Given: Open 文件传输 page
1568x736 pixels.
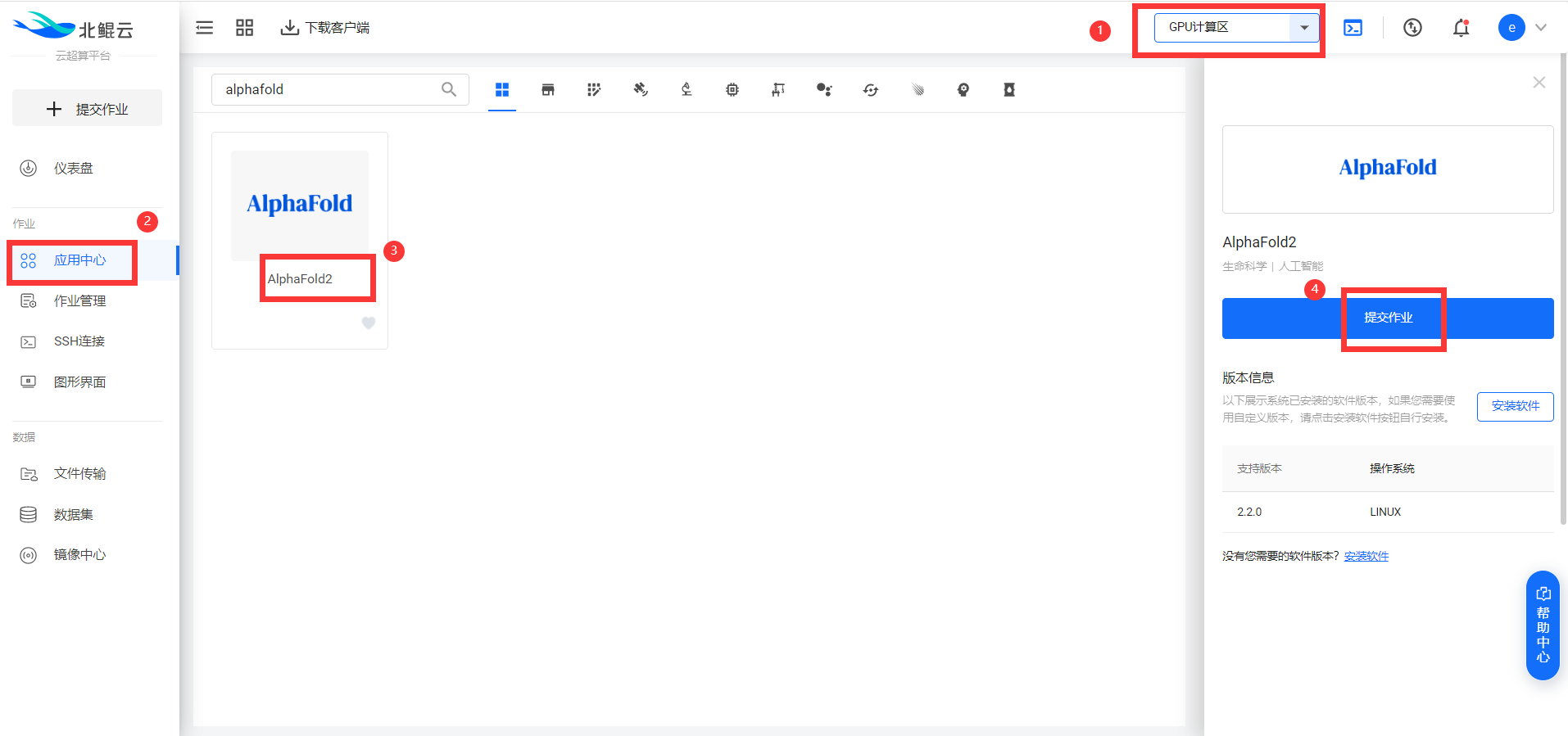Looking at the screenshot, I should coord(80,474).
